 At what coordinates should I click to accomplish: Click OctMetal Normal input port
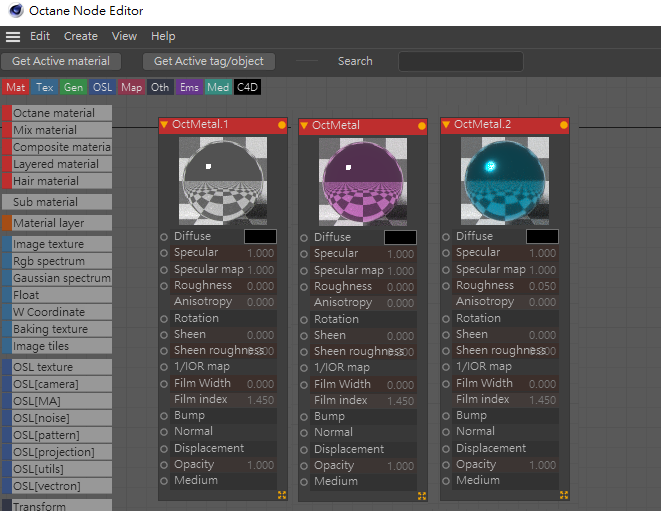coord(304,433)
